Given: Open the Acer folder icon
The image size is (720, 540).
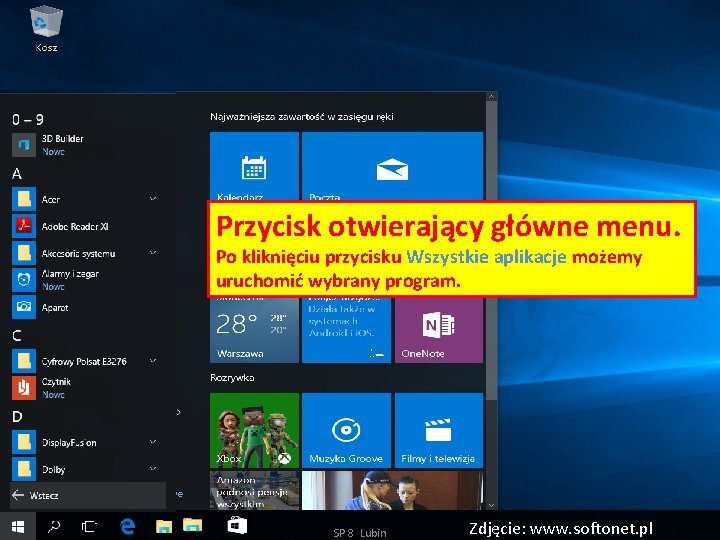Looking at the screenshot, I should [24, 199].
